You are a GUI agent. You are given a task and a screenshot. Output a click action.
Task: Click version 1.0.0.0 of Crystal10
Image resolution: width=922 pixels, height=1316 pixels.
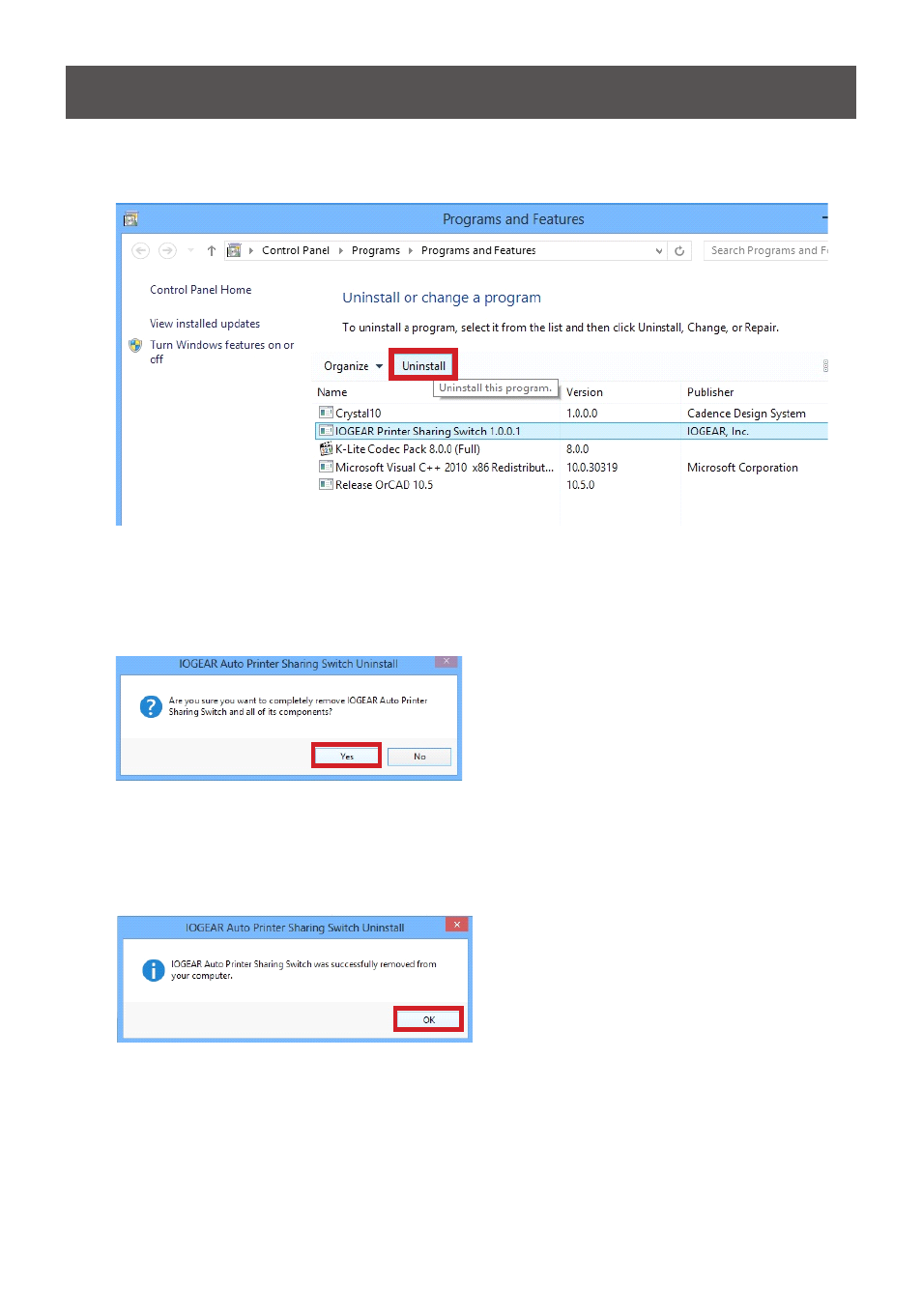pos(582,414)
